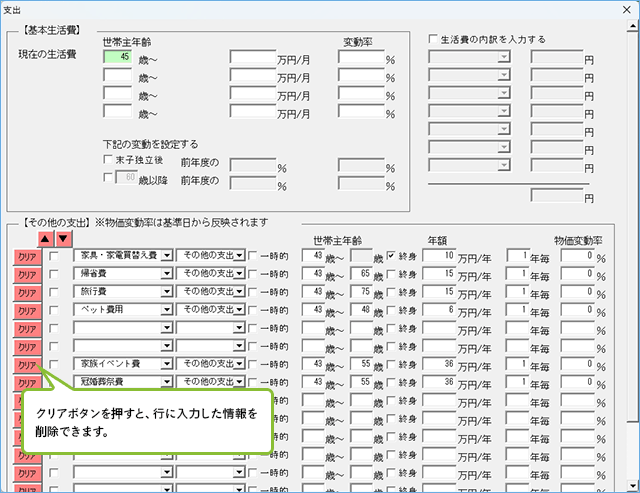Open その他の支出 category dropdown for 帰省費

[240, 273]
